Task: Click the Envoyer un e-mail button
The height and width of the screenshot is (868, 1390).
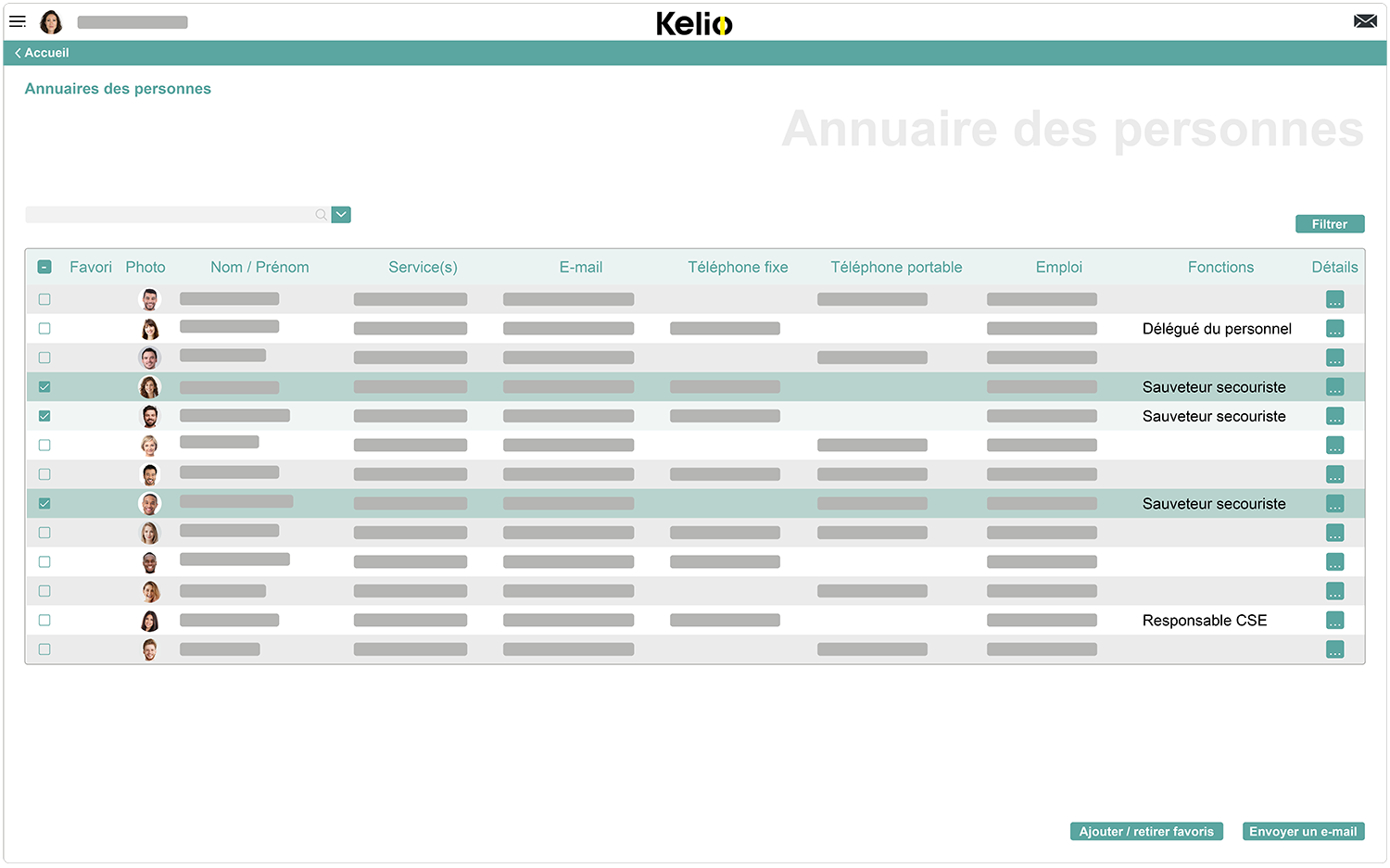Action: (1303, 831)
